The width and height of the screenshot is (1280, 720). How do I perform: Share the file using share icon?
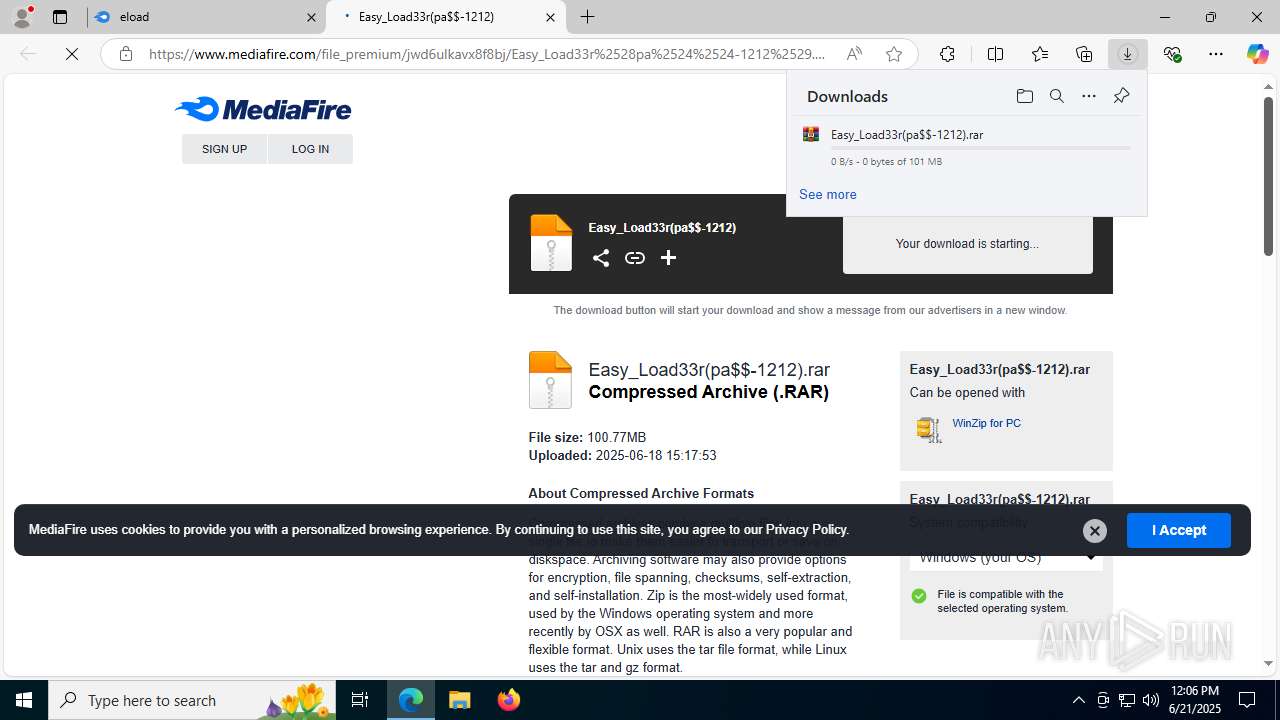pyautogui.click(x=600, y=258)
